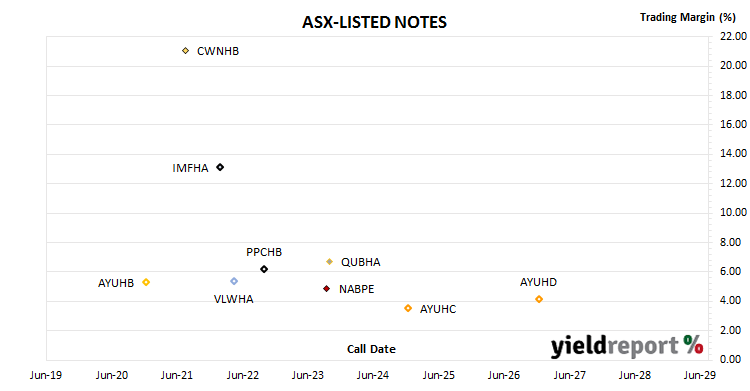Click the yieldreport logo text

[x=615, y=346]
